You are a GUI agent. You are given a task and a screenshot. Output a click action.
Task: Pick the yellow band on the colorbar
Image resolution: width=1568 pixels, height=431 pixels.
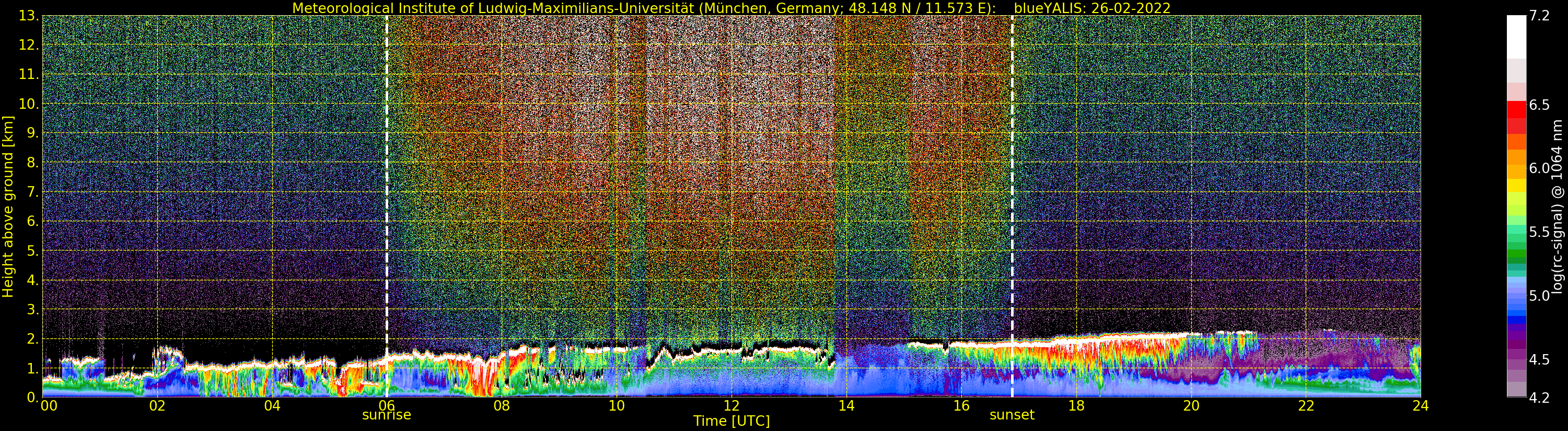pos(1516,185)
